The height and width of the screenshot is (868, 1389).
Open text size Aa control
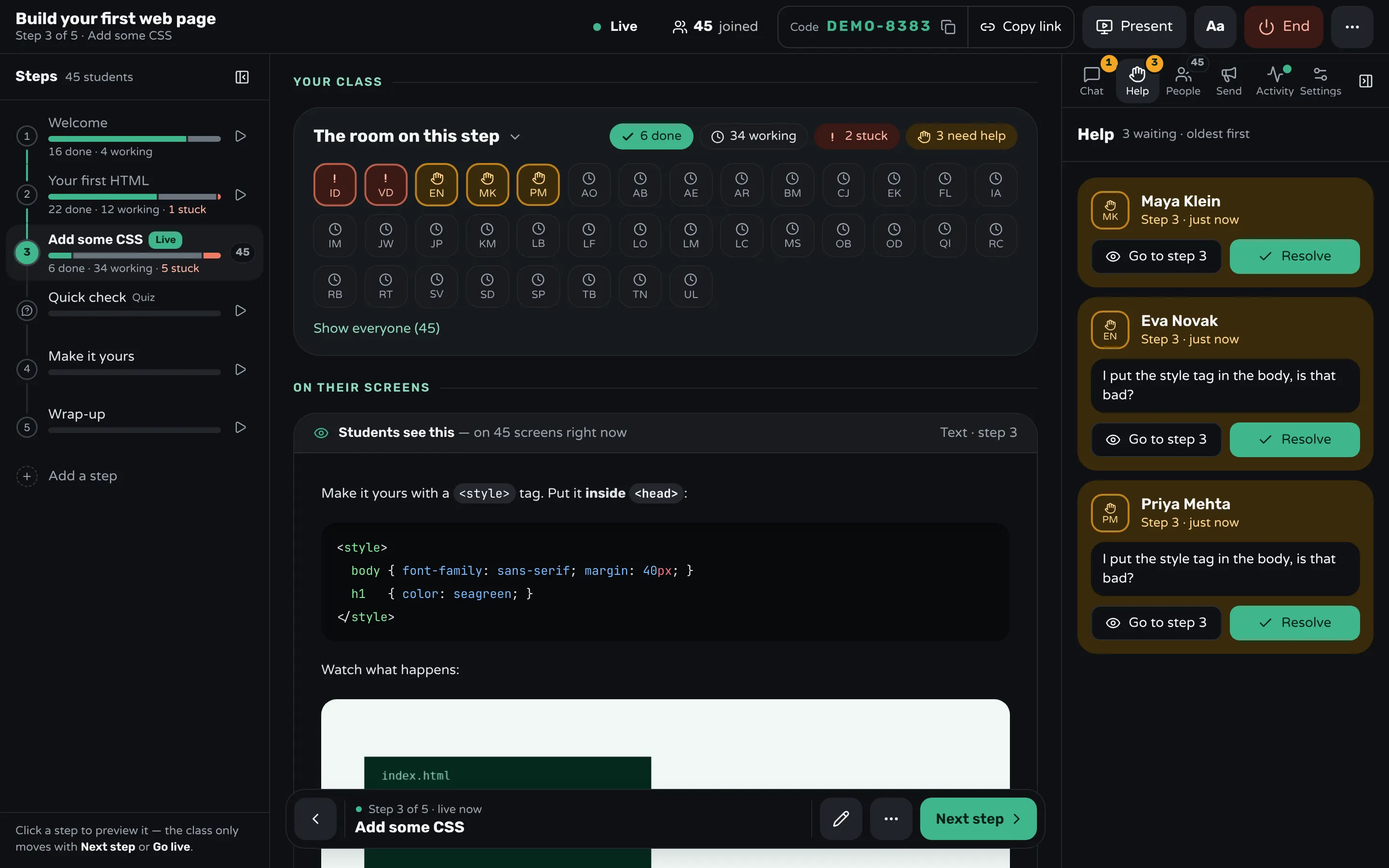coord(1214,27)
